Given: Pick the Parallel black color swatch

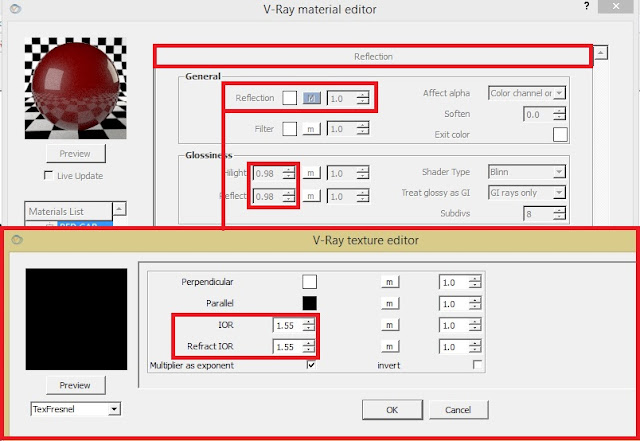Looking at the screenshot, I should point(309,303).
